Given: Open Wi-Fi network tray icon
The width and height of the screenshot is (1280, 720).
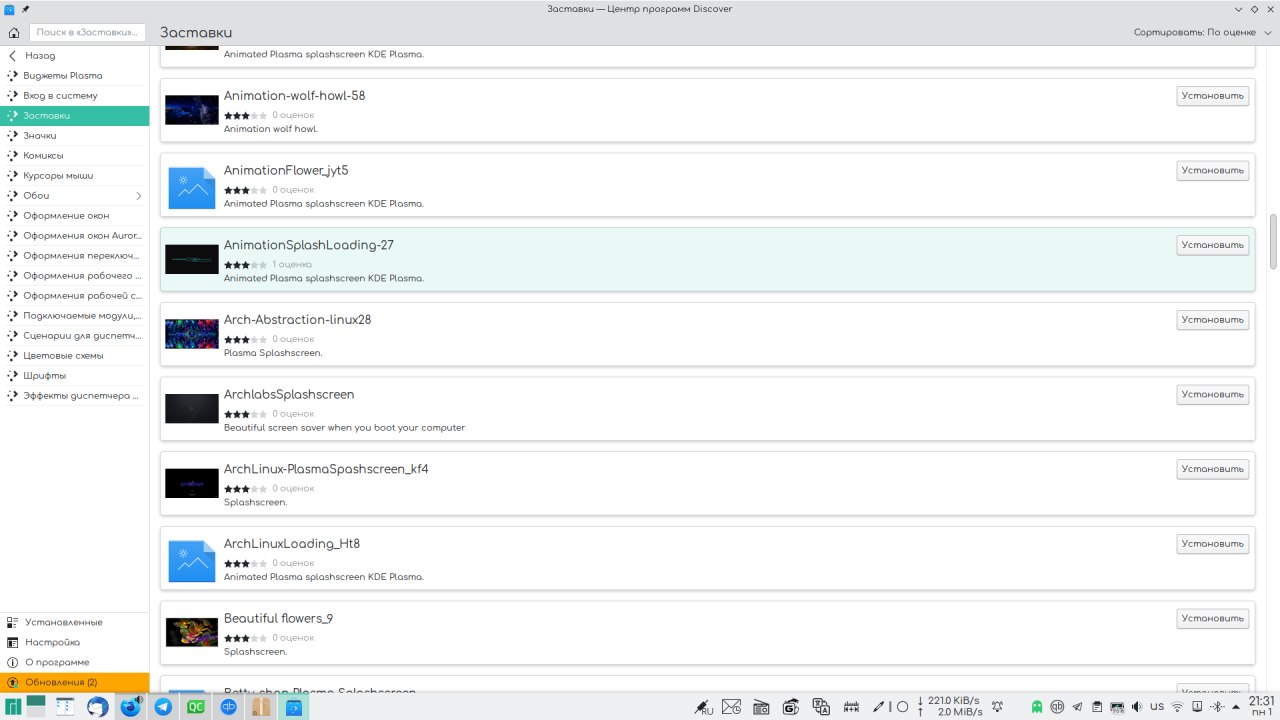Looking at the screenshot, I should point(1177,707).
